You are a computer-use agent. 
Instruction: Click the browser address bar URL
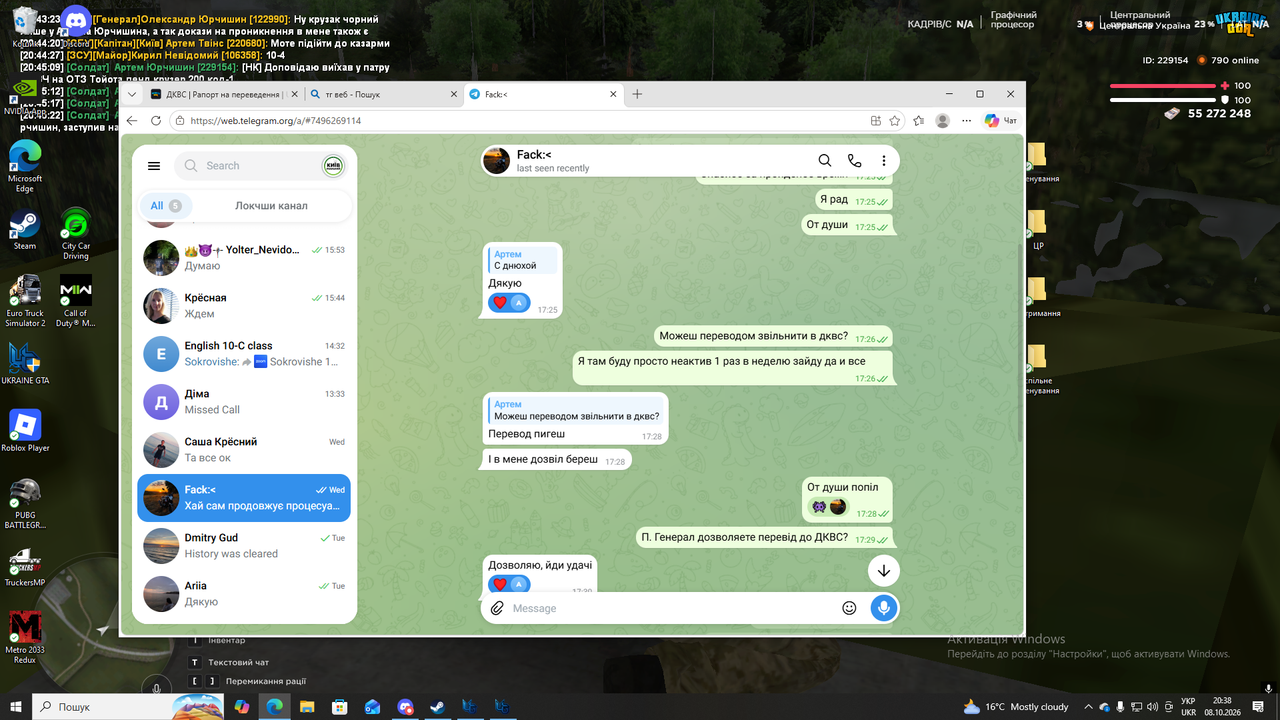tap(276, 121)
